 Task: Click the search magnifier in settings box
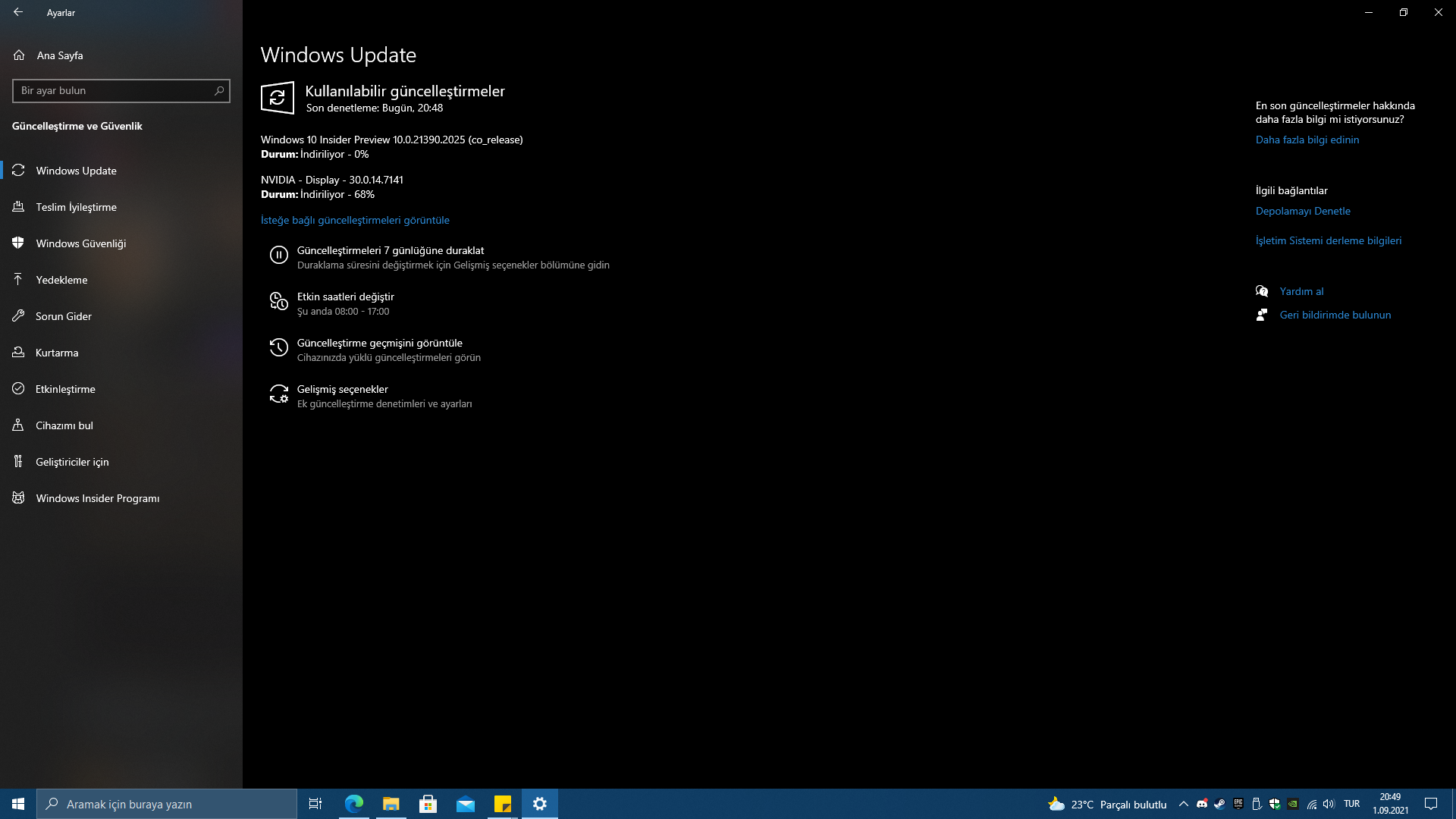click(x=219, y=91)
